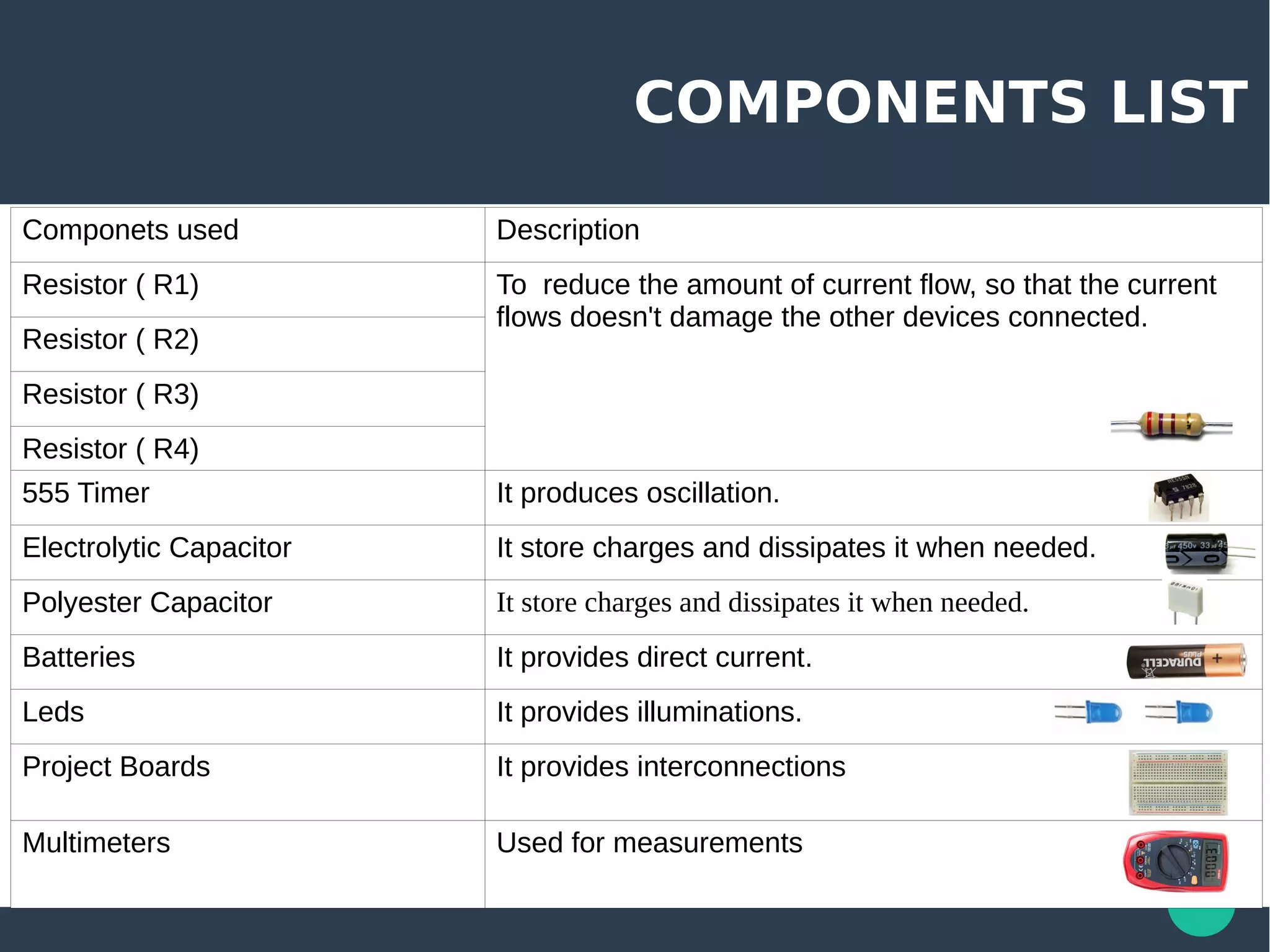Click the Duracell battery image
Image resolution: width=1270 pixels, height=952 pixels.
coord(1186,661)
